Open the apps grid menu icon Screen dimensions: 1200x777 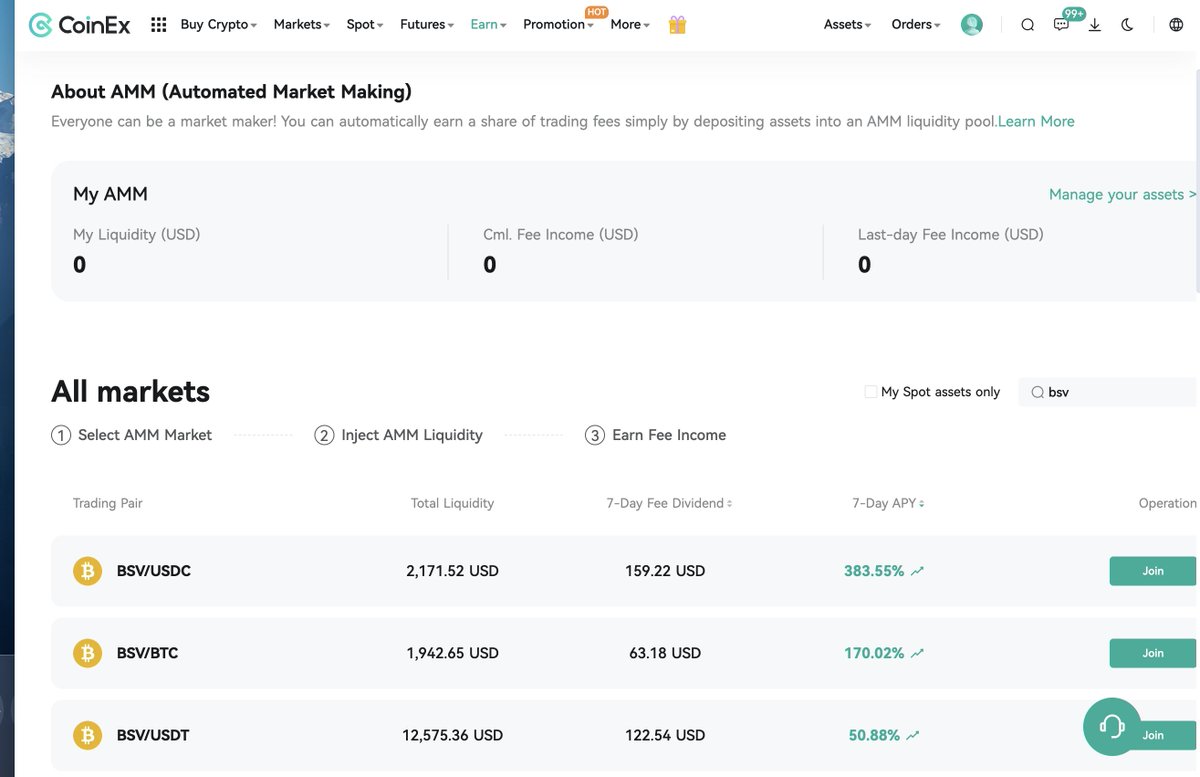coord(158,25)
